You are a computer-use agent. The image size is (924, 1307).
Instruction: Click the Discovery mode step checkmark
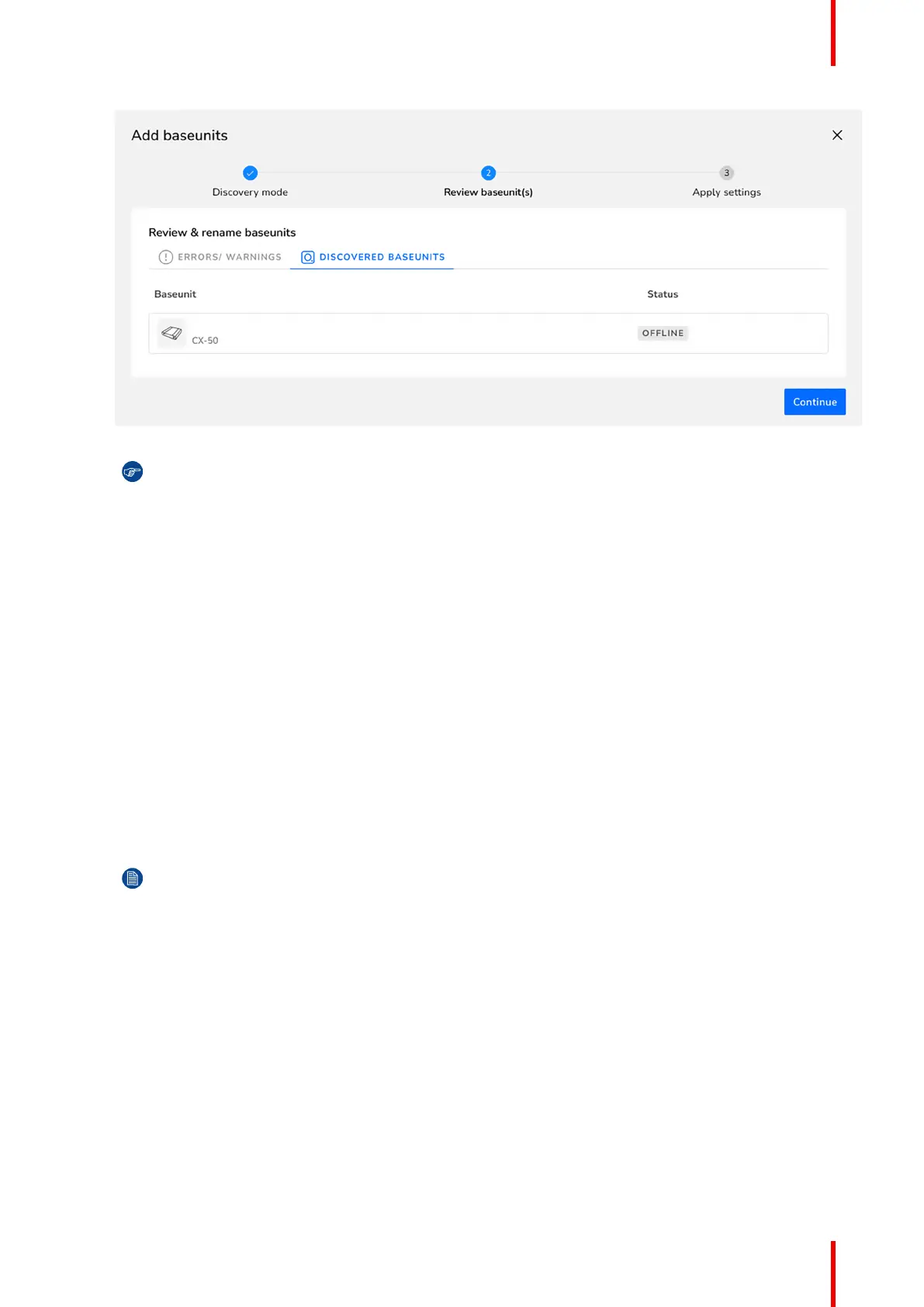(x=250, y=173)
